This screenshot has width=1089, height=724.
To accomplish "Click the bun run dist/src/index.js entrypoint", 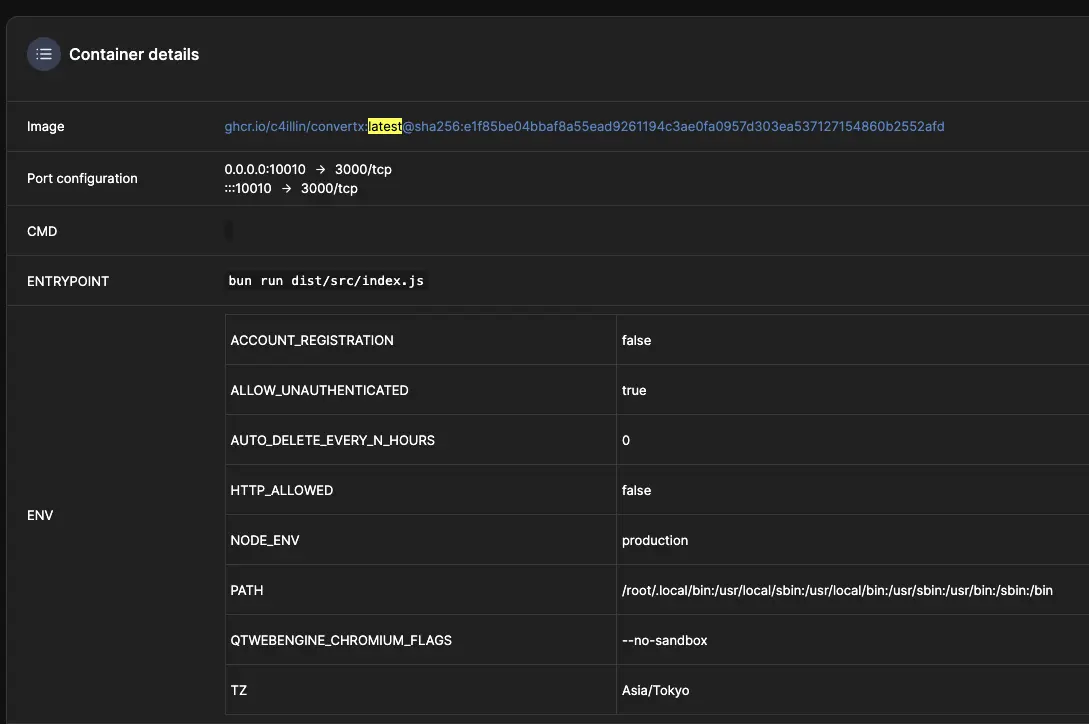I will [x=326, y=281].
